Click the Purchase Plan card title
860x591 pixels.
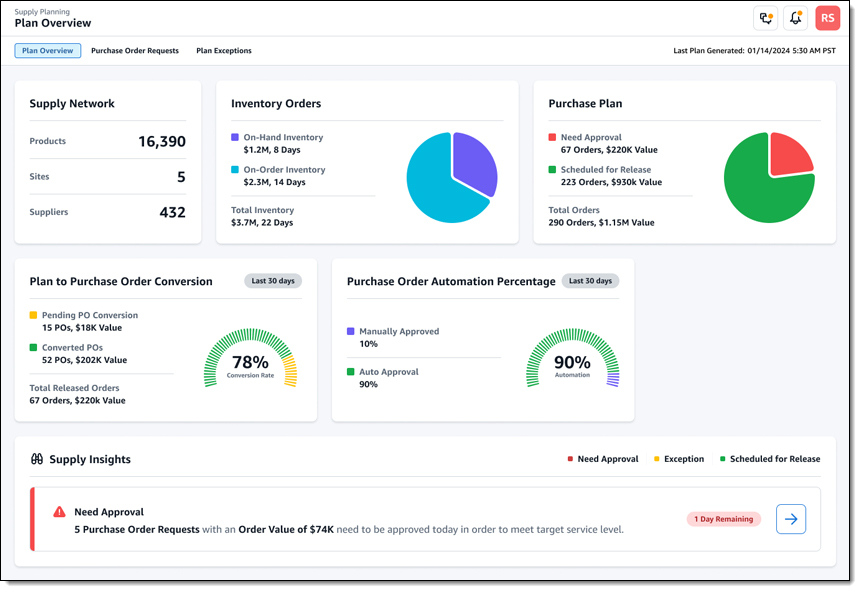pos(585,104)
